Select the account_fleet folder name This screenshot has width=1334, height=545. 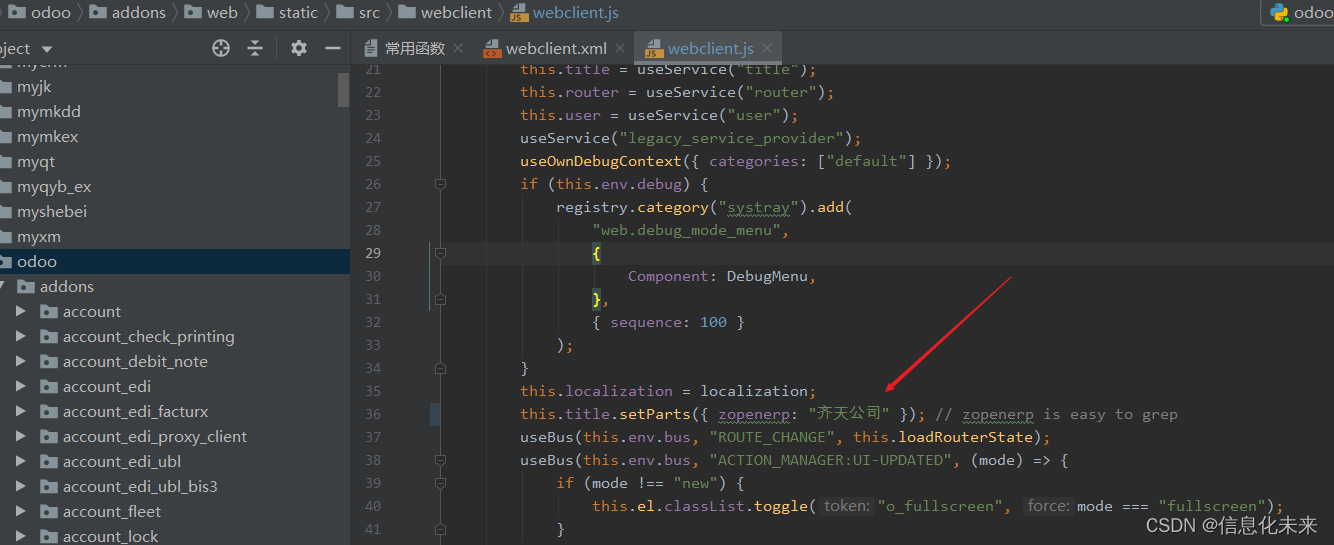pos(112,511)
